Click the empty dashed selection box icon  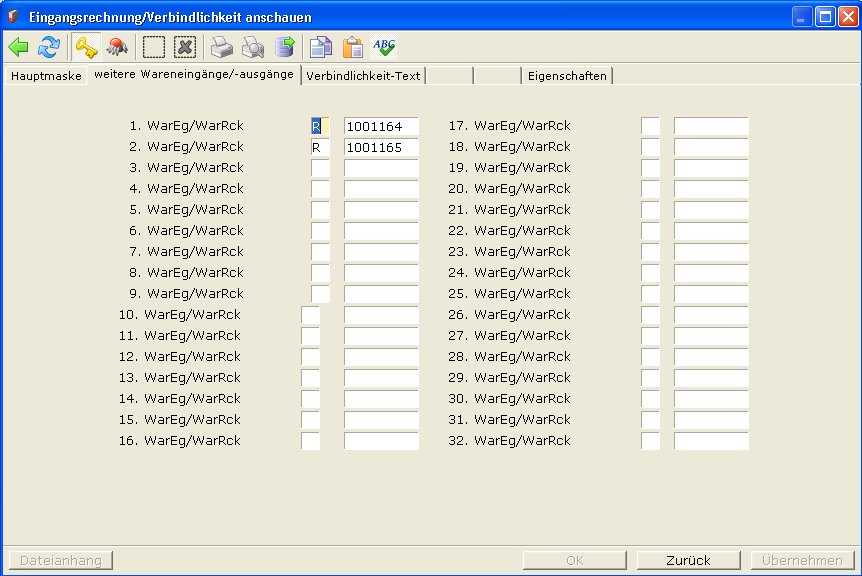tap(153, 47)
